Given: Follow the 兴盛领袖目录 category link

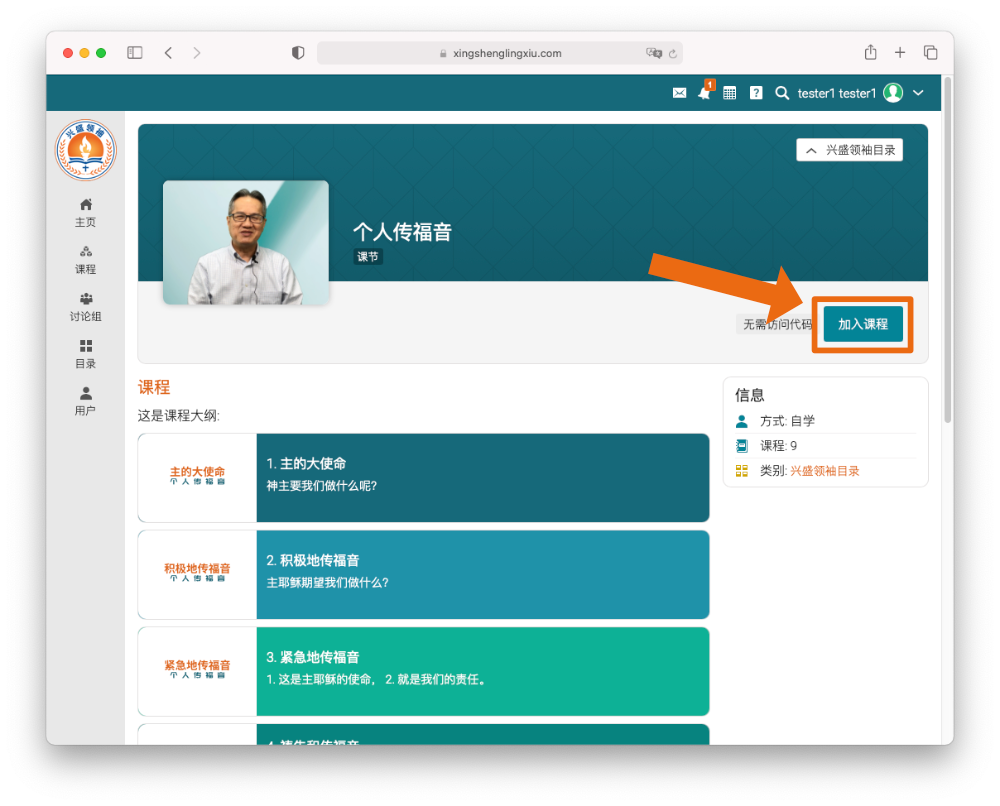Looking at the screenshot, I should click(x=824, y=471).
